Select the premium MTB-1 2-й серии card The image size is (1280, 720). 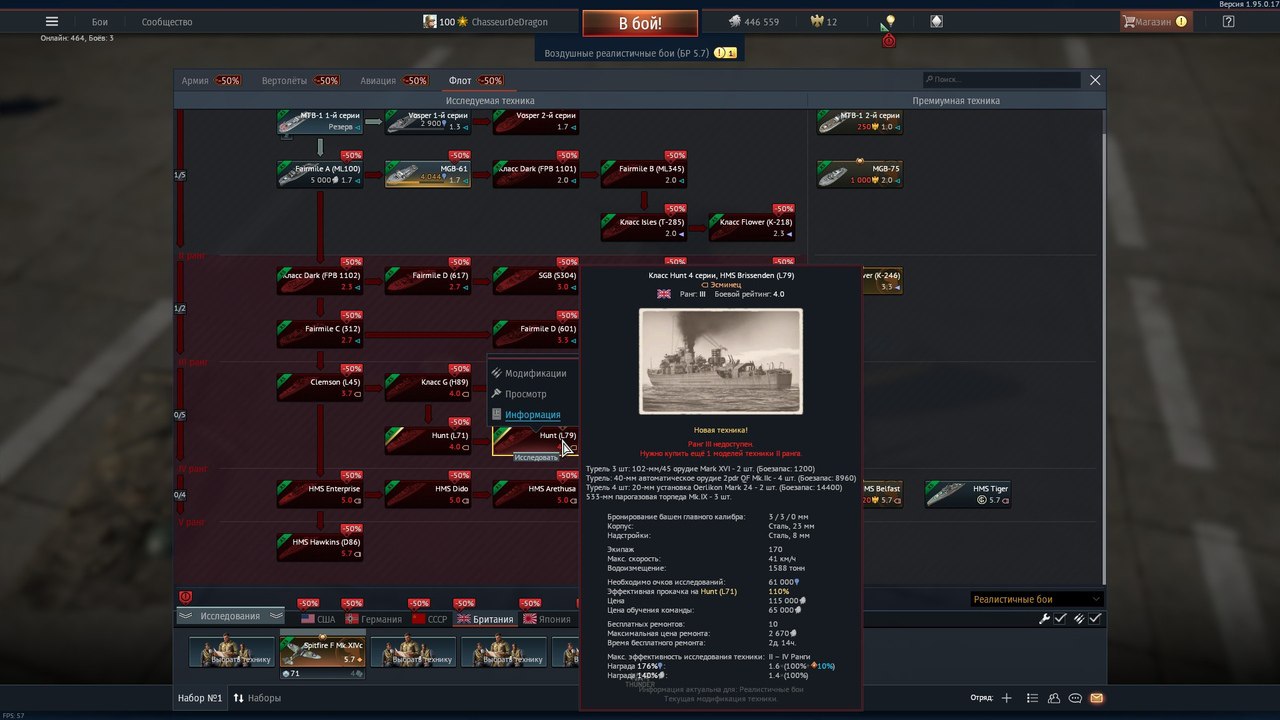pyautogui.click(x=860, y=121)
